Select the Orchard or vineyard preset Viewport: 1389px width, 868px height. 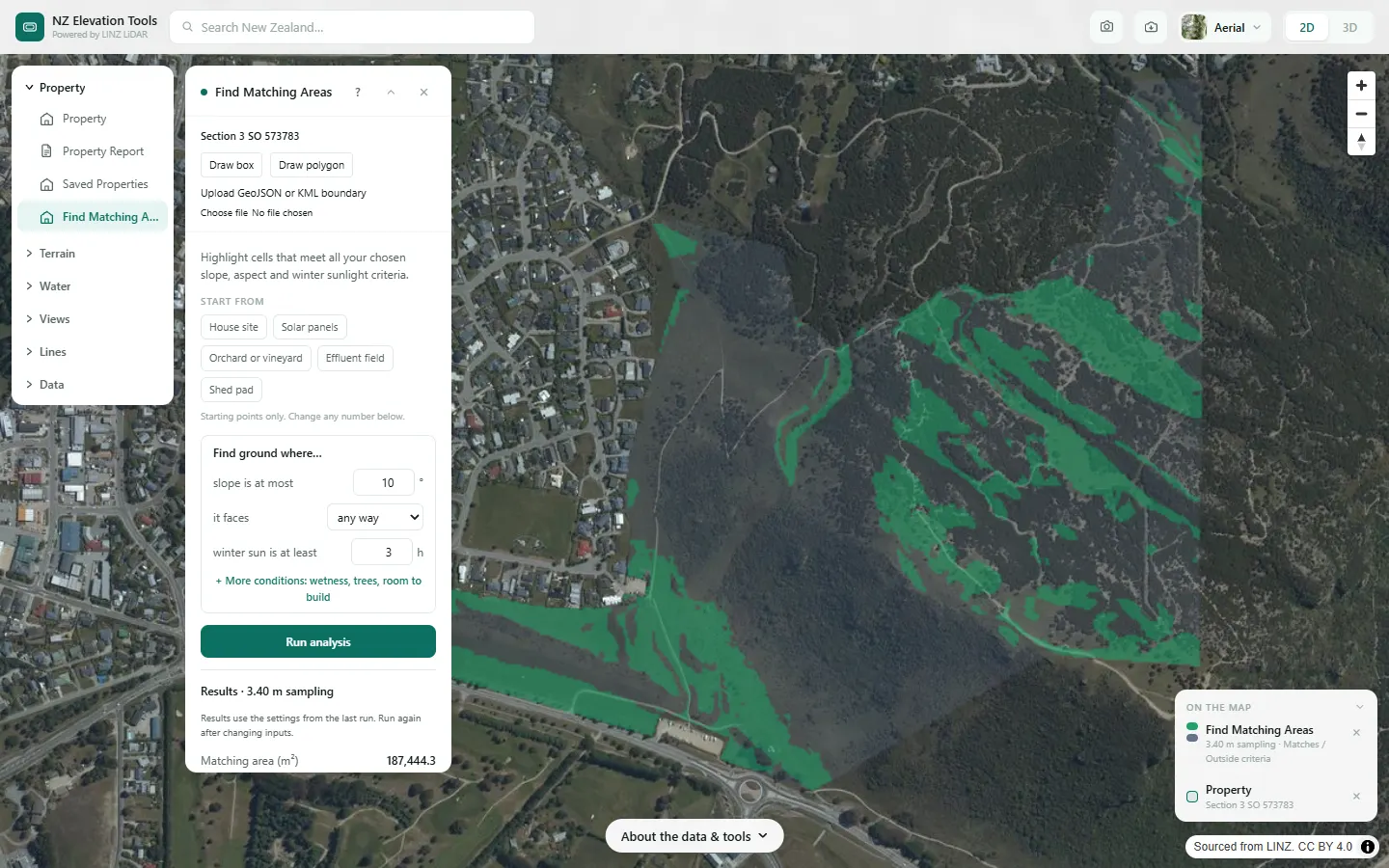click(x=256, y=358)
